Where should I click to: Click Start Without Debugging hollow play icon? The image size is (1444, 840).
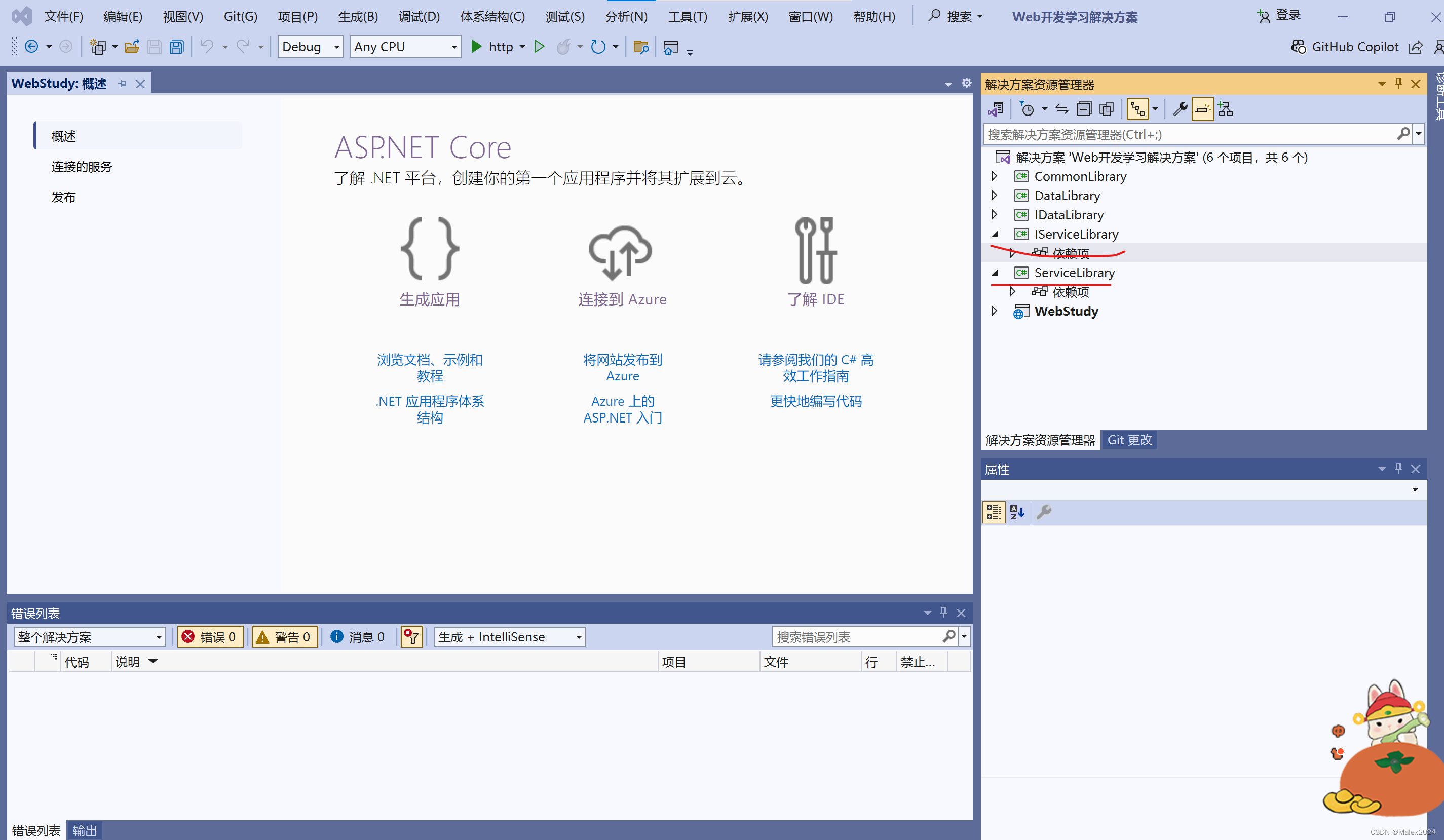point(539,47)
